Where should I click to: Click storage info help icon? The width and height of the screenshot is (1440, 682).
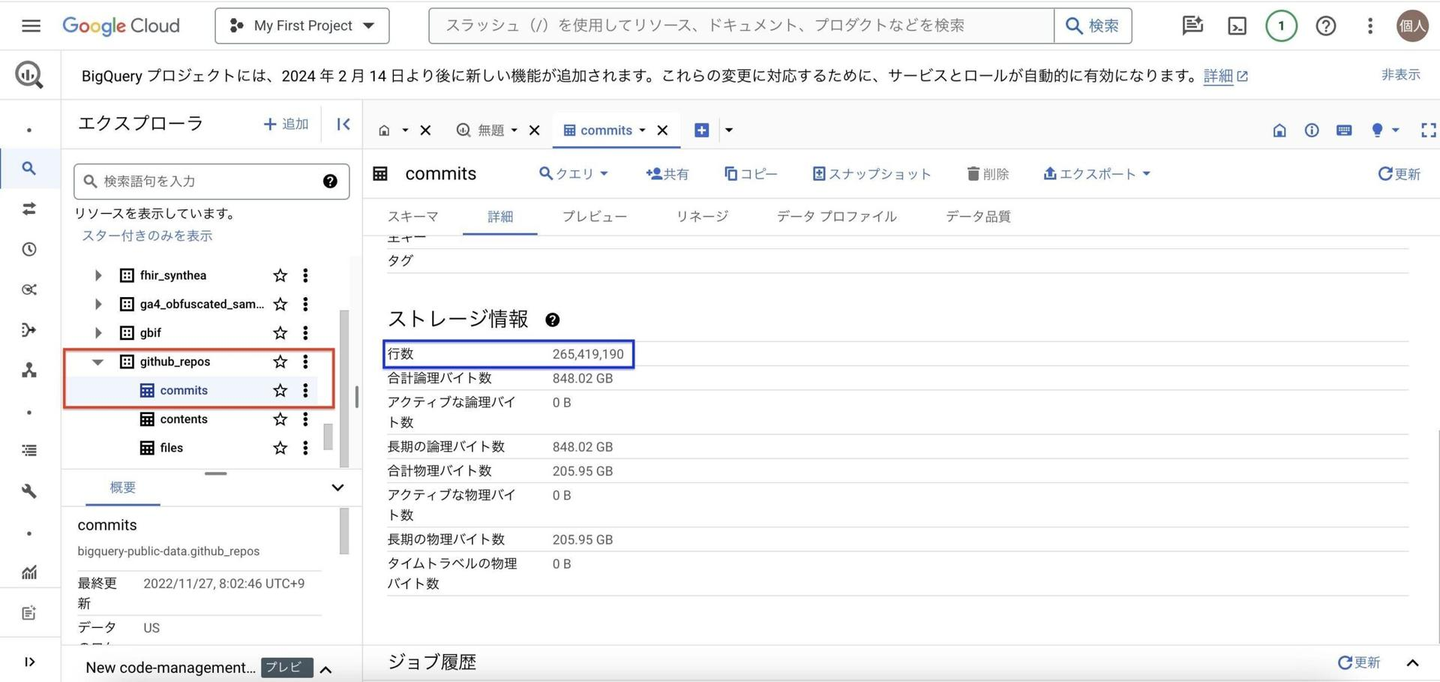[552, 320]
